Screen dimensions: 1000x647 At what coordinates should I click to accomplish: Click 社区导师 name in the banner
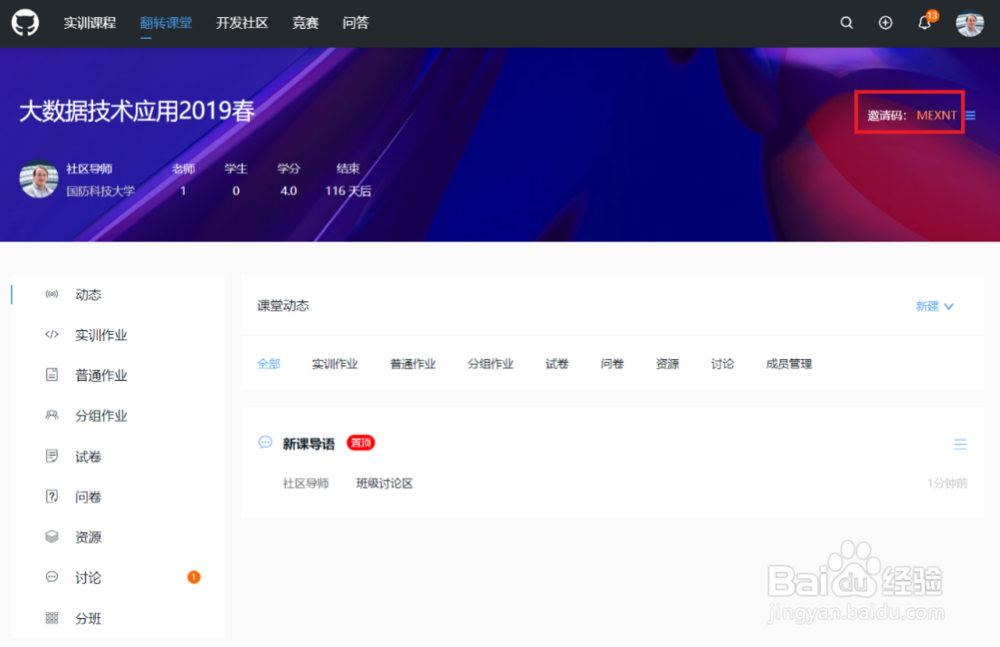tap(89, 168)
